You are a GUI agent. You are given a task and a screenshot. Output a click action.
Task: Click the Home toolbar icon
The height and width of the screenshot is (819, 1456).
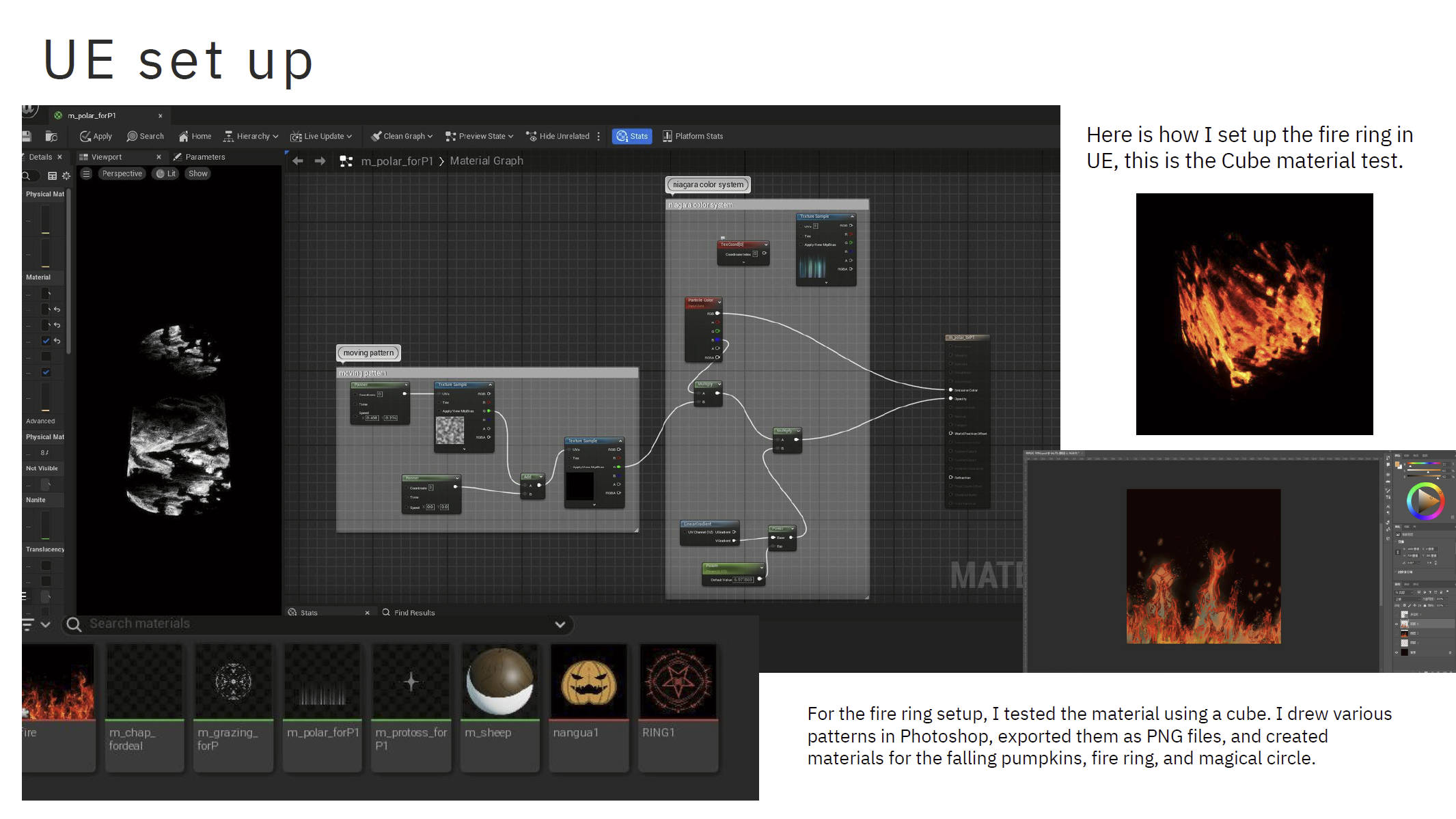[x=195, y=136]
